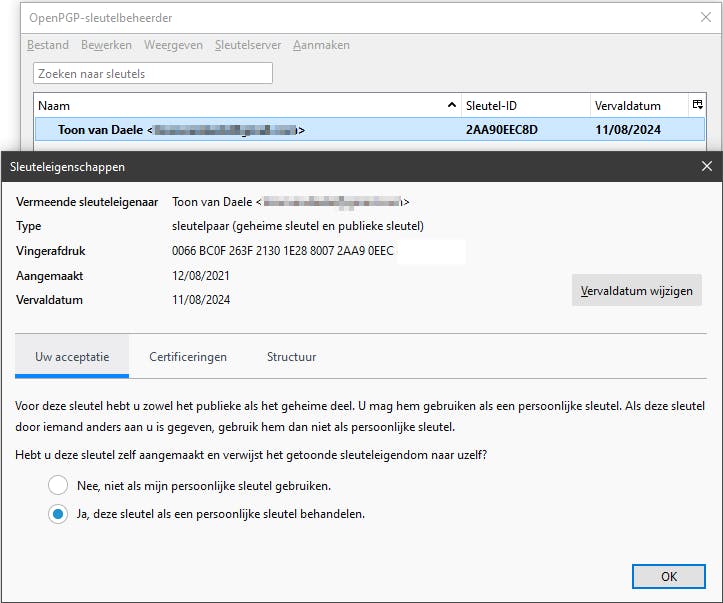The width and height of the screenshot is (723, 603).
Task: Open the Bestand menu
Action: [x=48, y=45]
